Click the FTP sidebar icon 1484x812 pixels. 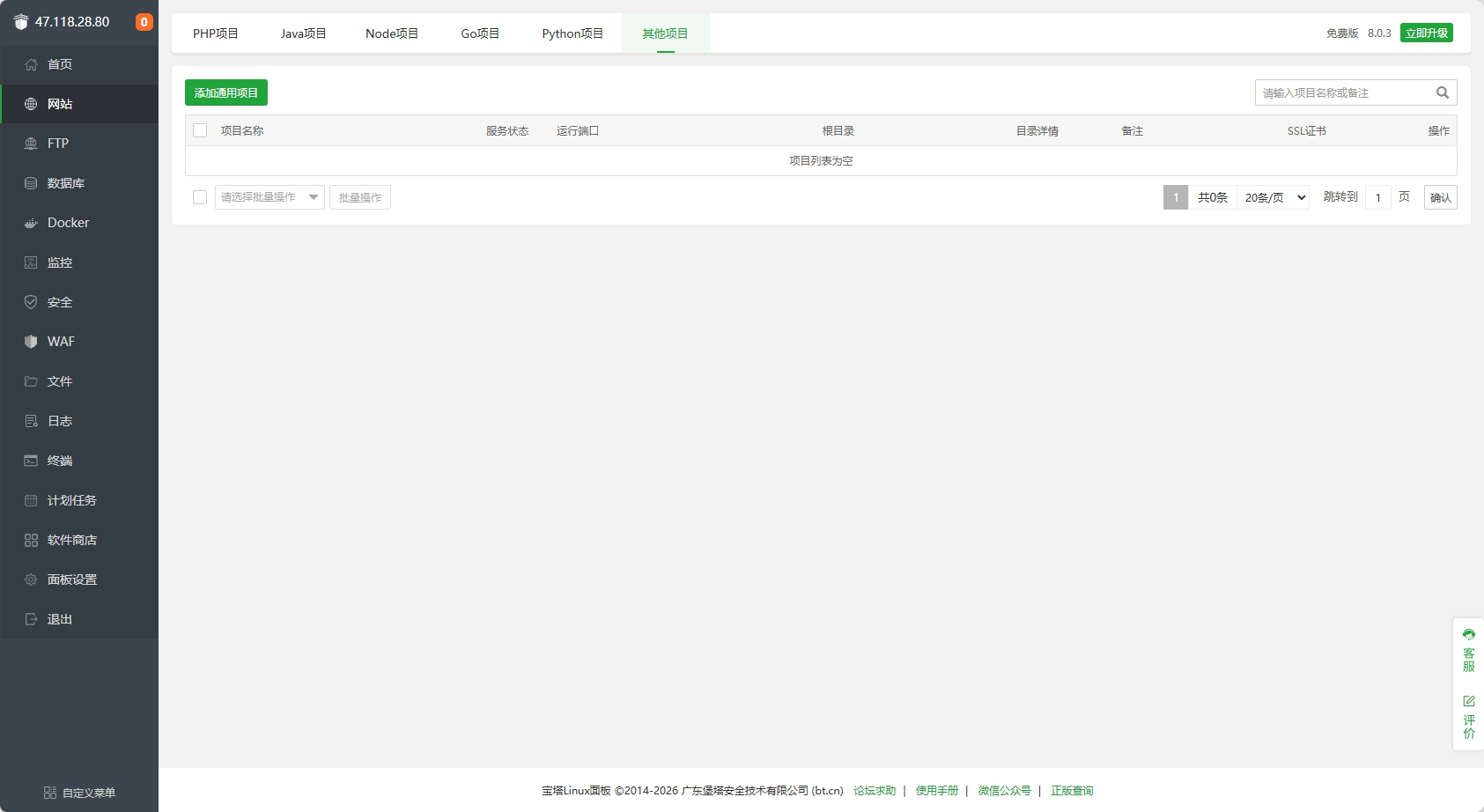[x=31, y=144]
